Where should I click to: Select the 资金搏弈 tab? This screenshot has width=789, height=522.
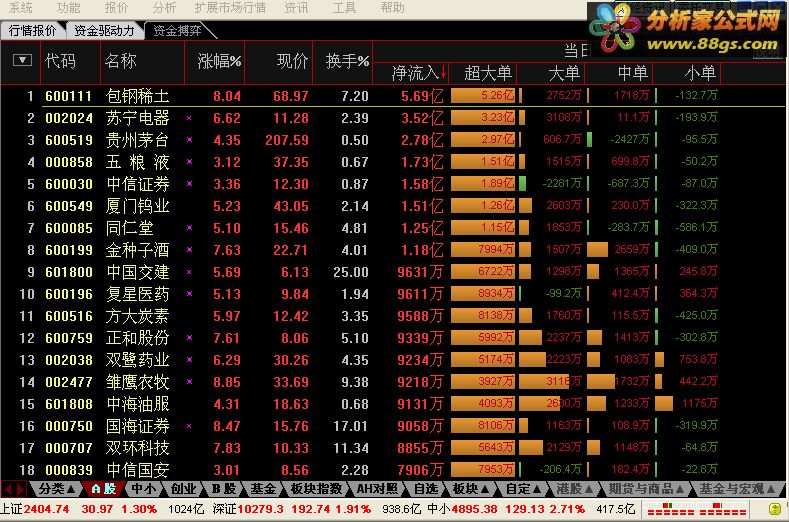pyautogui.click(x=177, y=31)
